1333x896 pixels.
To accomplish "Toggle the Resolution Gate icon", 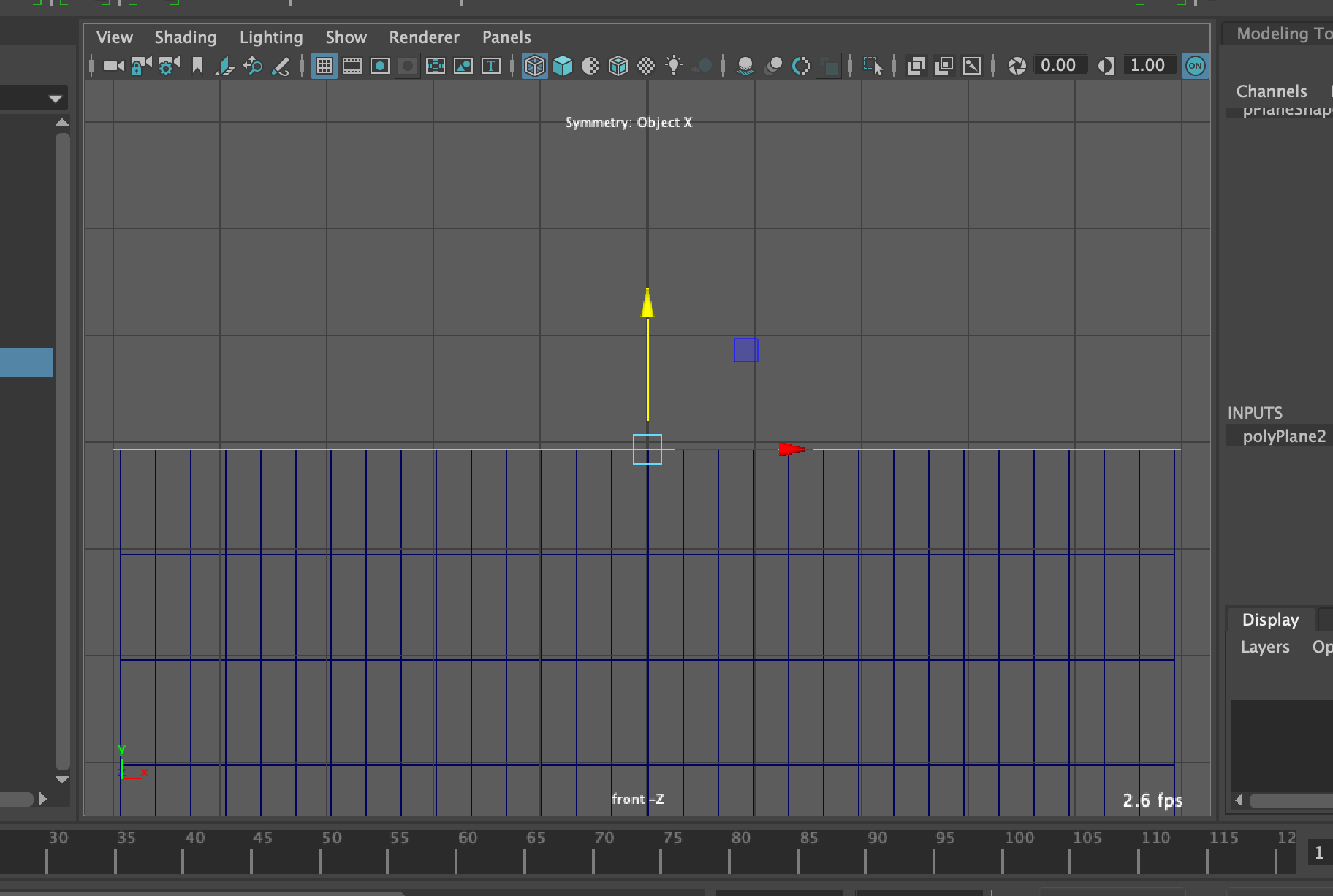I will tap(380, 66).
